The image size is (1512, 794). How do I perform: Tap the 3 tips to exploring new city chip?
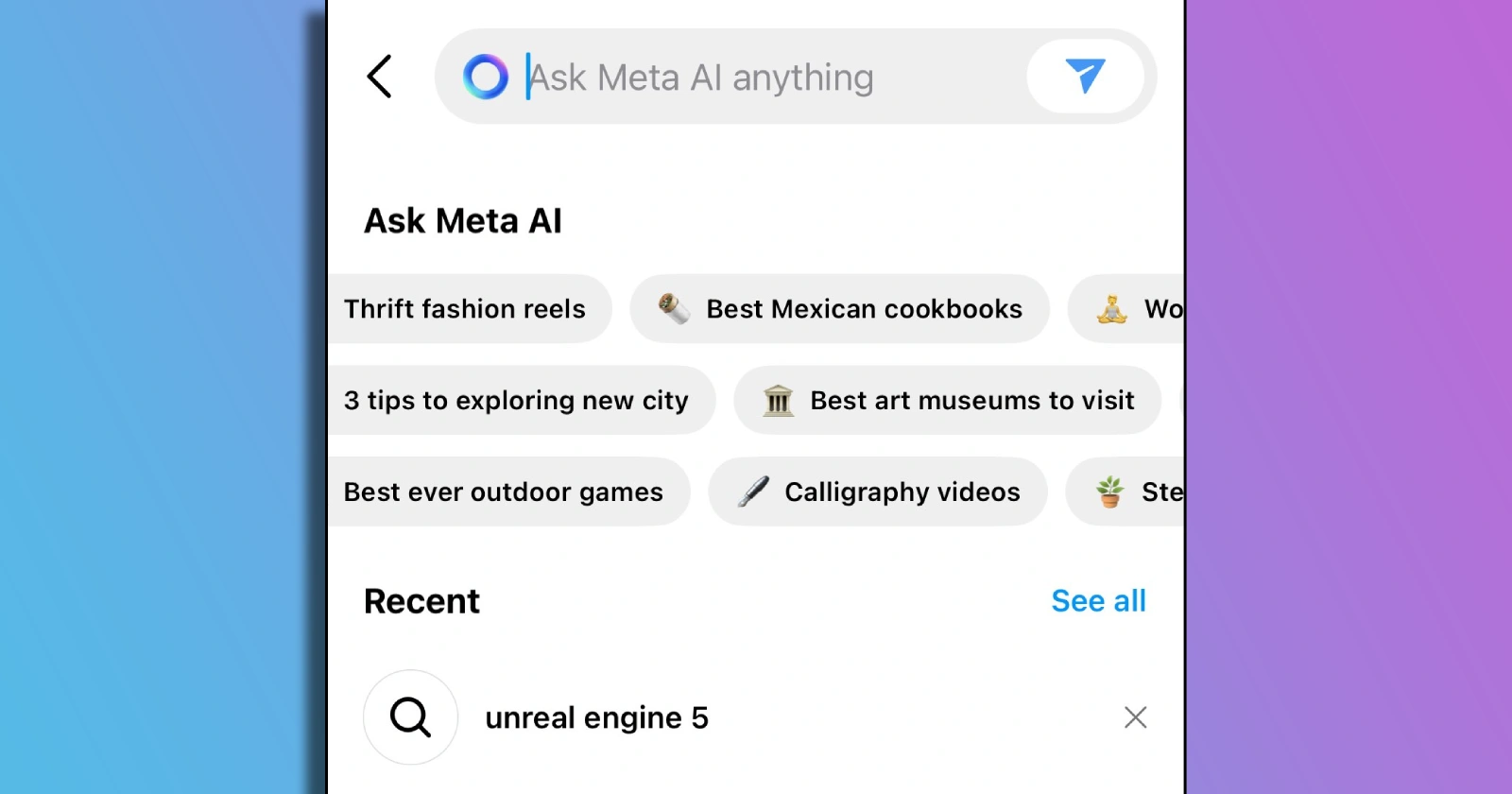coord(516,401)
